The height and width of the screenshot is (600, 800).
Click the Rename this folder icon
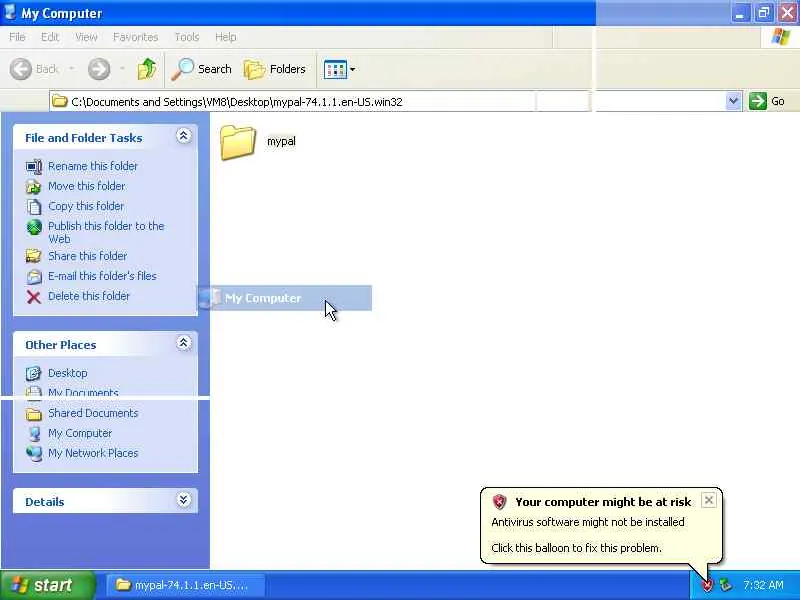34,167
